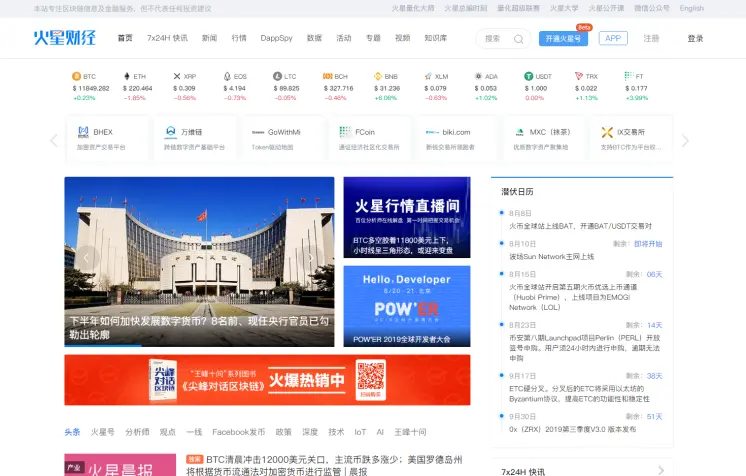Open the 知识库 nav item
The image size is (746, 476).
[435, 38]
